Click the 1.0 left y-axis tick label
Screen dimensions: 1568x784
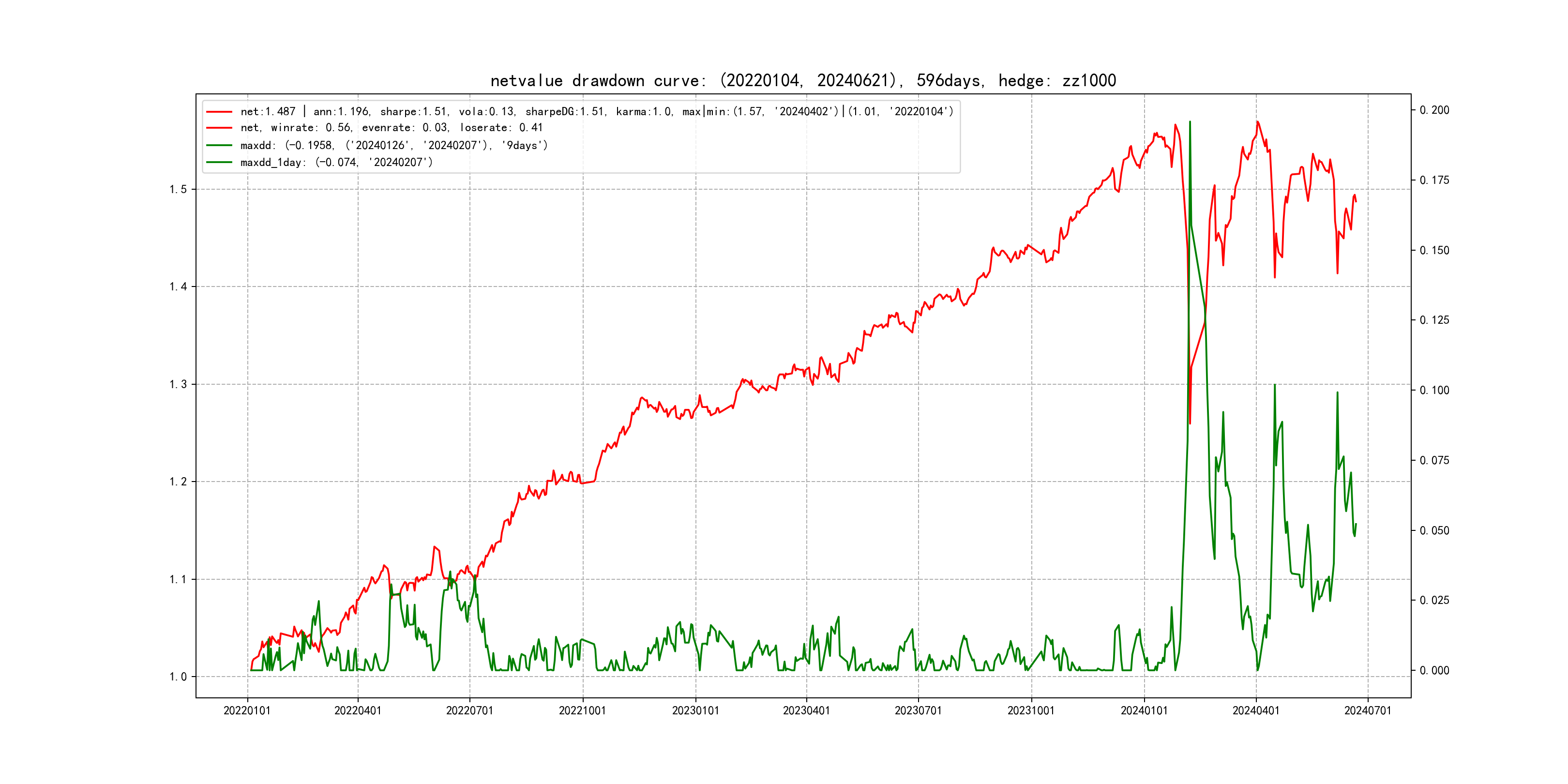(x=178, y=677)
